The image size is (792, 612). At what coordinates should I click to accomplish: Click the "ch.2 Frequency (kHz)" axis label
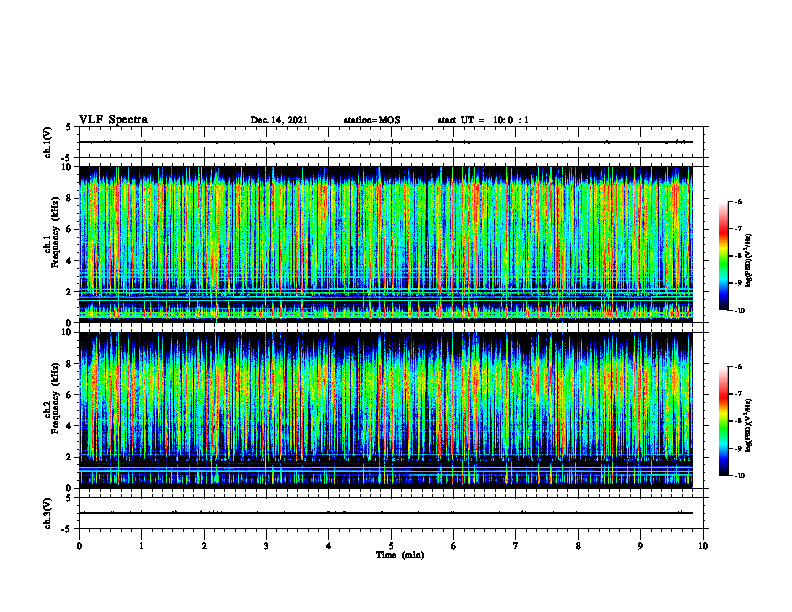pyautogui.click(x=52, y=398)
